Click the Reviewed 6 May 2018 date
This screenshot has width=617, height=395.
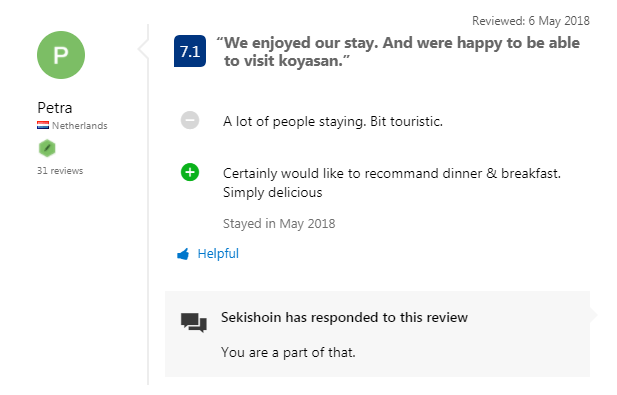531,21
